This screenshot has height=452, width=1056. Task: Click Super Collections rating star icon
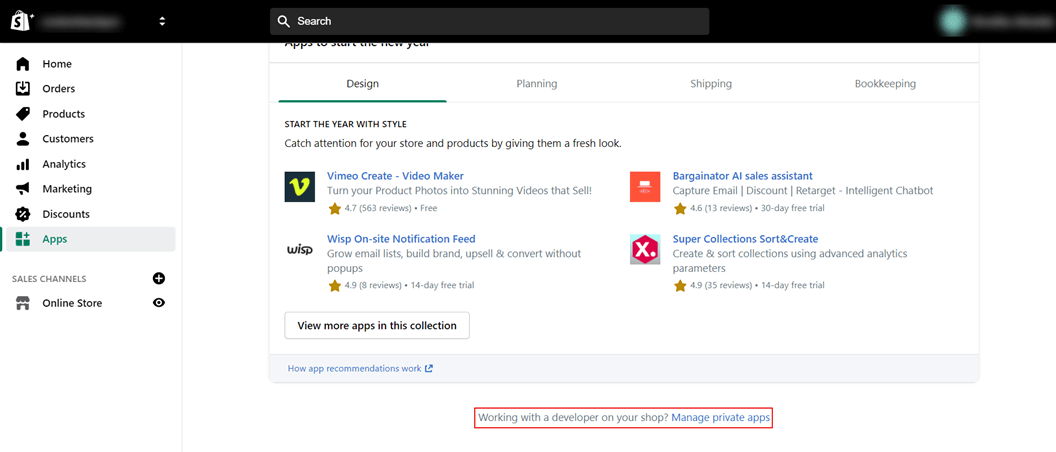coord(680,286)
